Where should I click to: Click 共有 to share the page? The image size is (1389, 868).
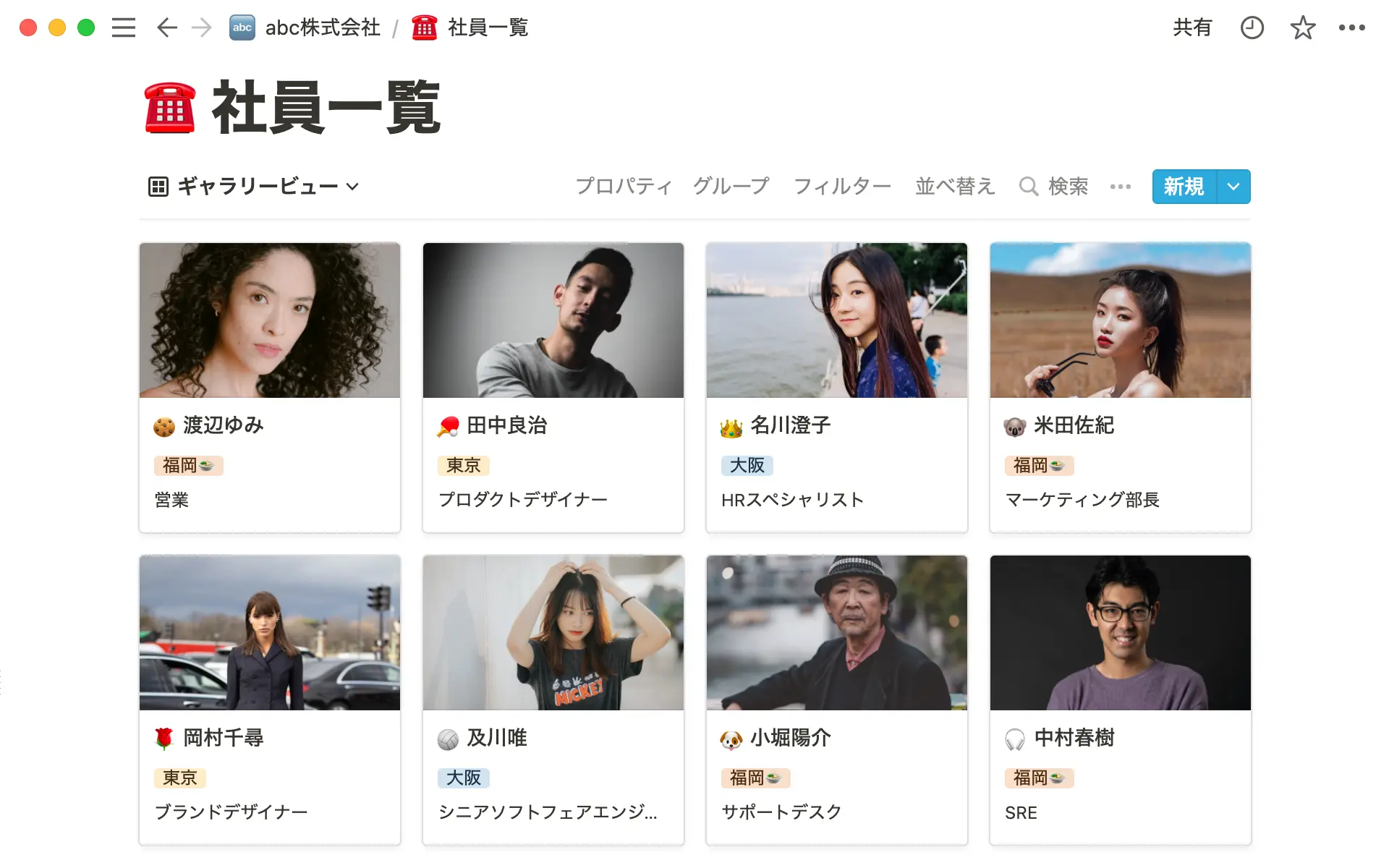[1192, 27]
